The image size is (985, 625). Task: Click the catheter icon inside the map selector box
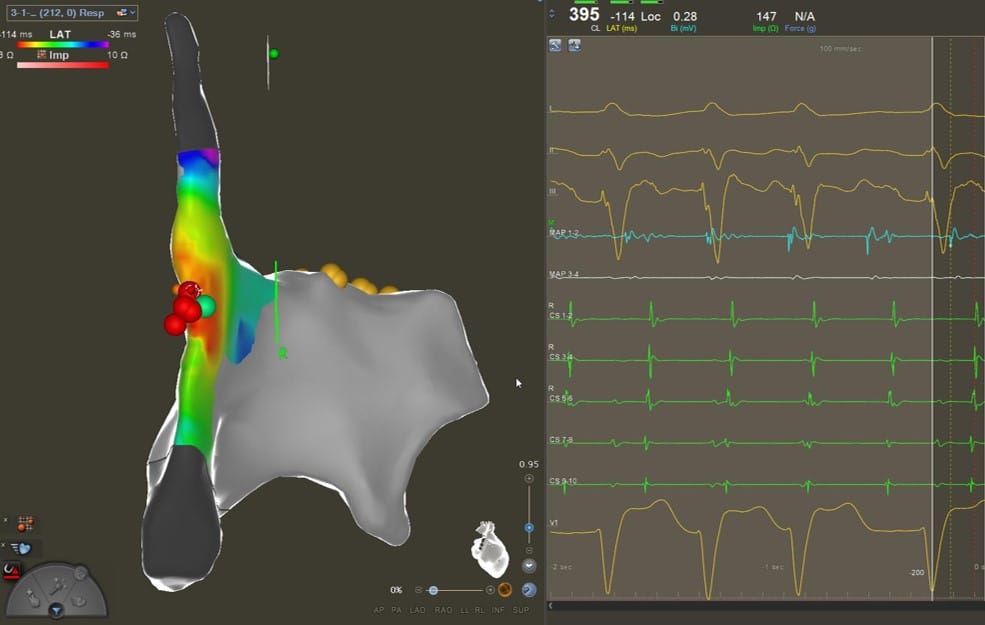122,12
